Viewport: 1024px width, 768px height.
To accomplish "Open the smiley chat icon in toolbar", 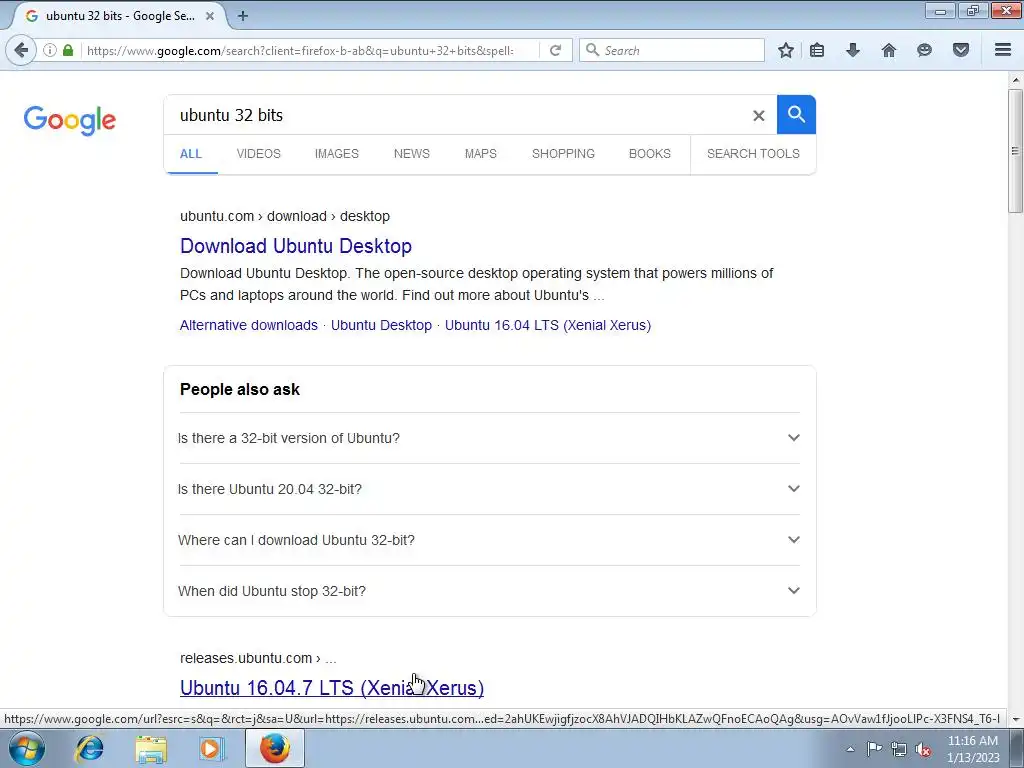I will pos(924,50).
